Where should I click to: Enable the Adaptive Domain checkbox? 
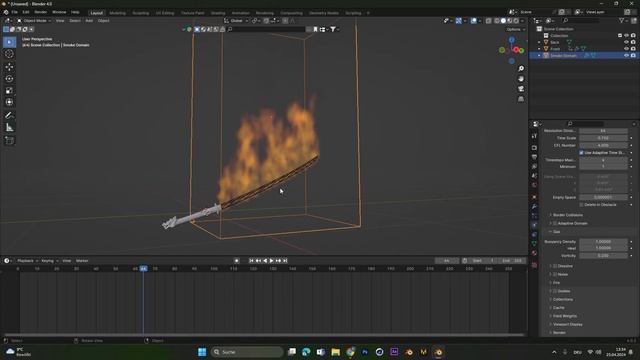click(555, 223)
